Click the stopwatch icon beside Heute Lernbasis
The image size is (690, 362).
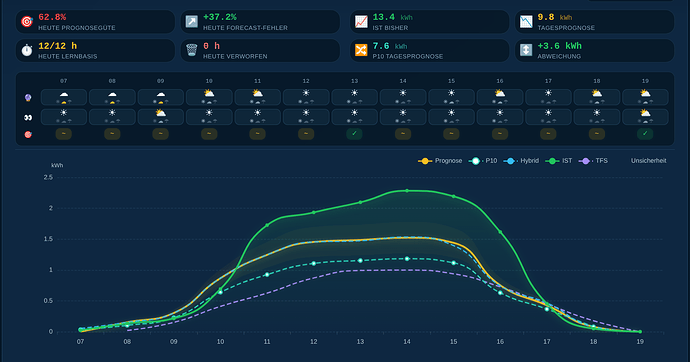click(27, 50)
